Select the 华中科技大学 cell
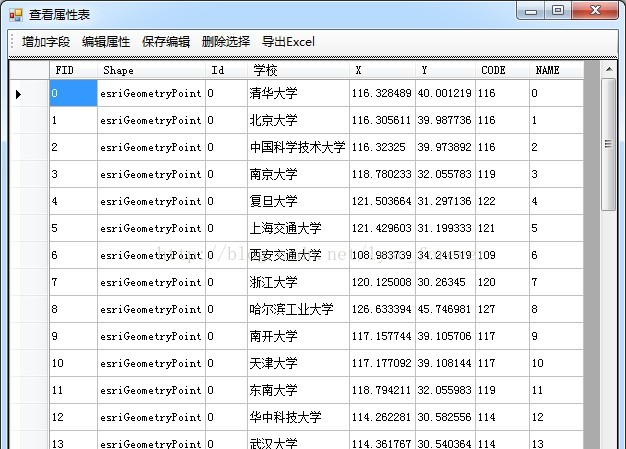The width and height of the screenshot is (626, 449). [298, 417]
